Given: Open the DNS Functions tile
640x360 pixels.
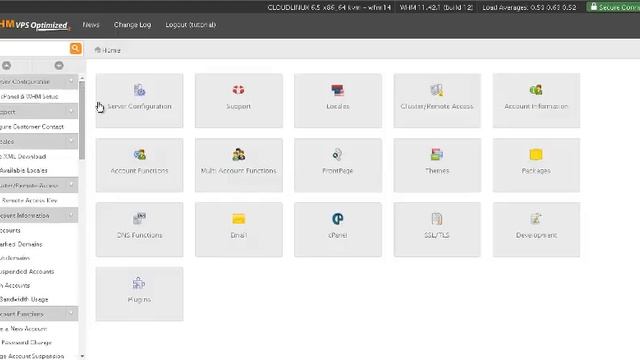Looking at the screenshot, I should coord(139,229).
